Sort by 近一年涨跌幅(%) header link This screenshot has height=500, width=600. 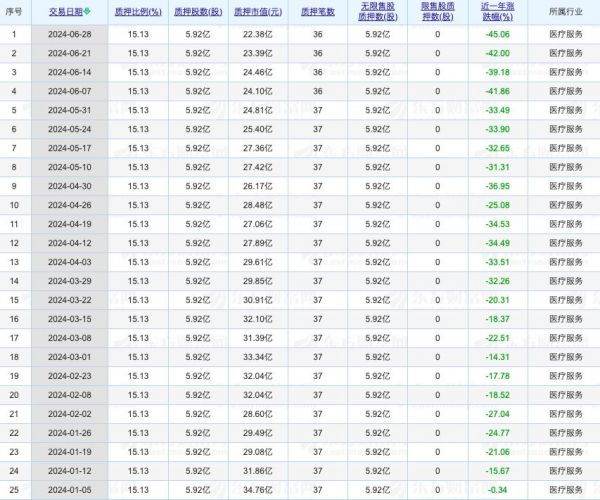click(x=497, y=11)
